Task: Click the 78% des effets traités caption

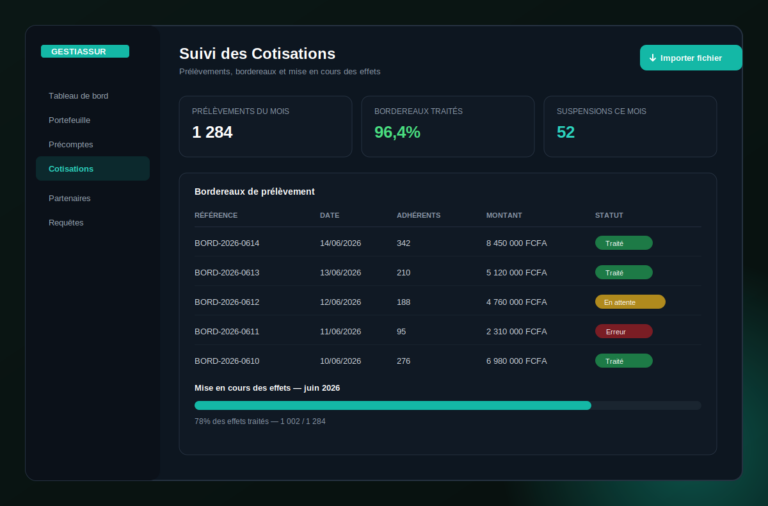Action: point(260,421)
